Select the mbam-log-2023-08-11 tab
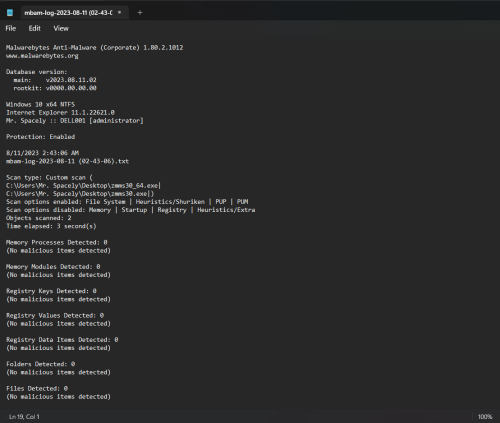The height and width of the screenshot is (423, 500). [x=68, y=13]
